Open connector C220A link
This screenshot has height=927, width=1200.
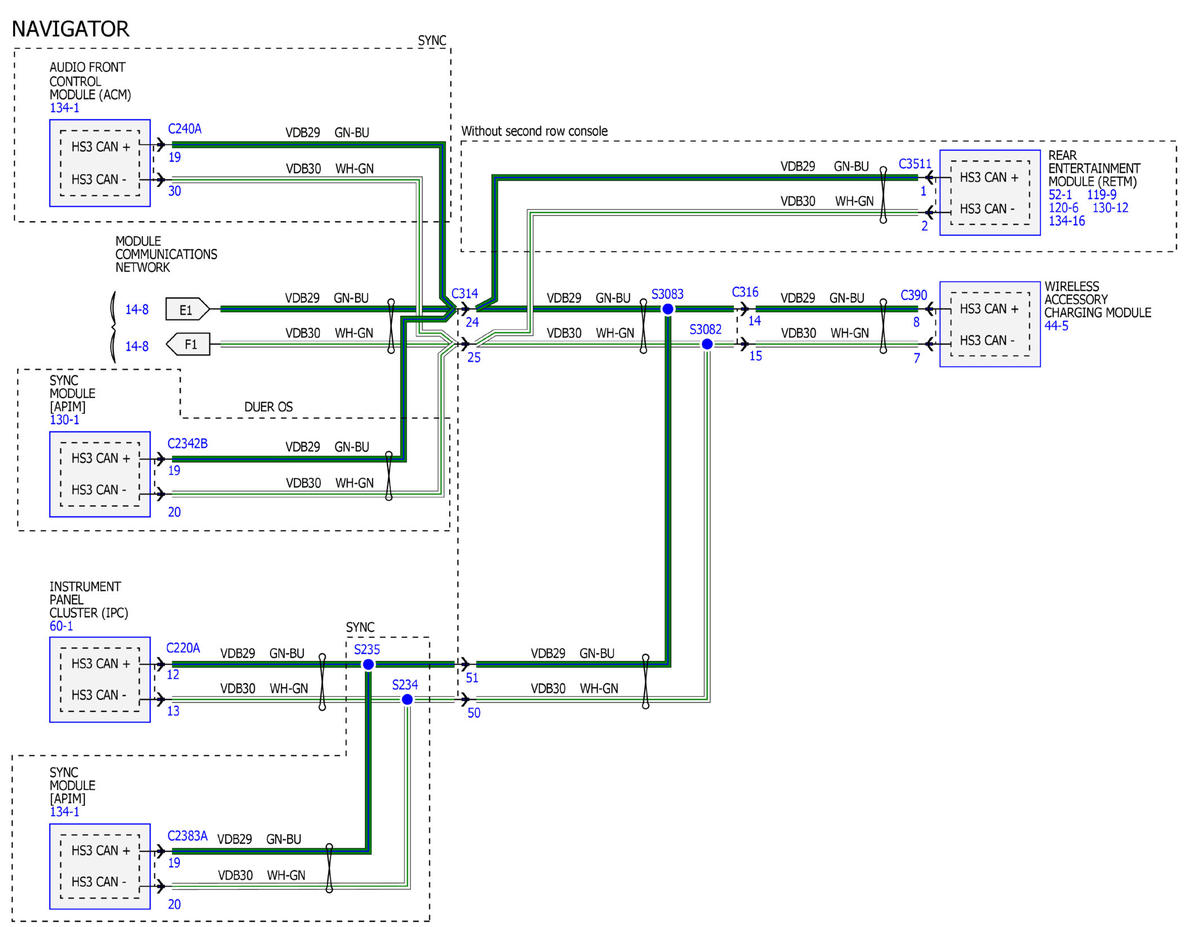point(183,648)
